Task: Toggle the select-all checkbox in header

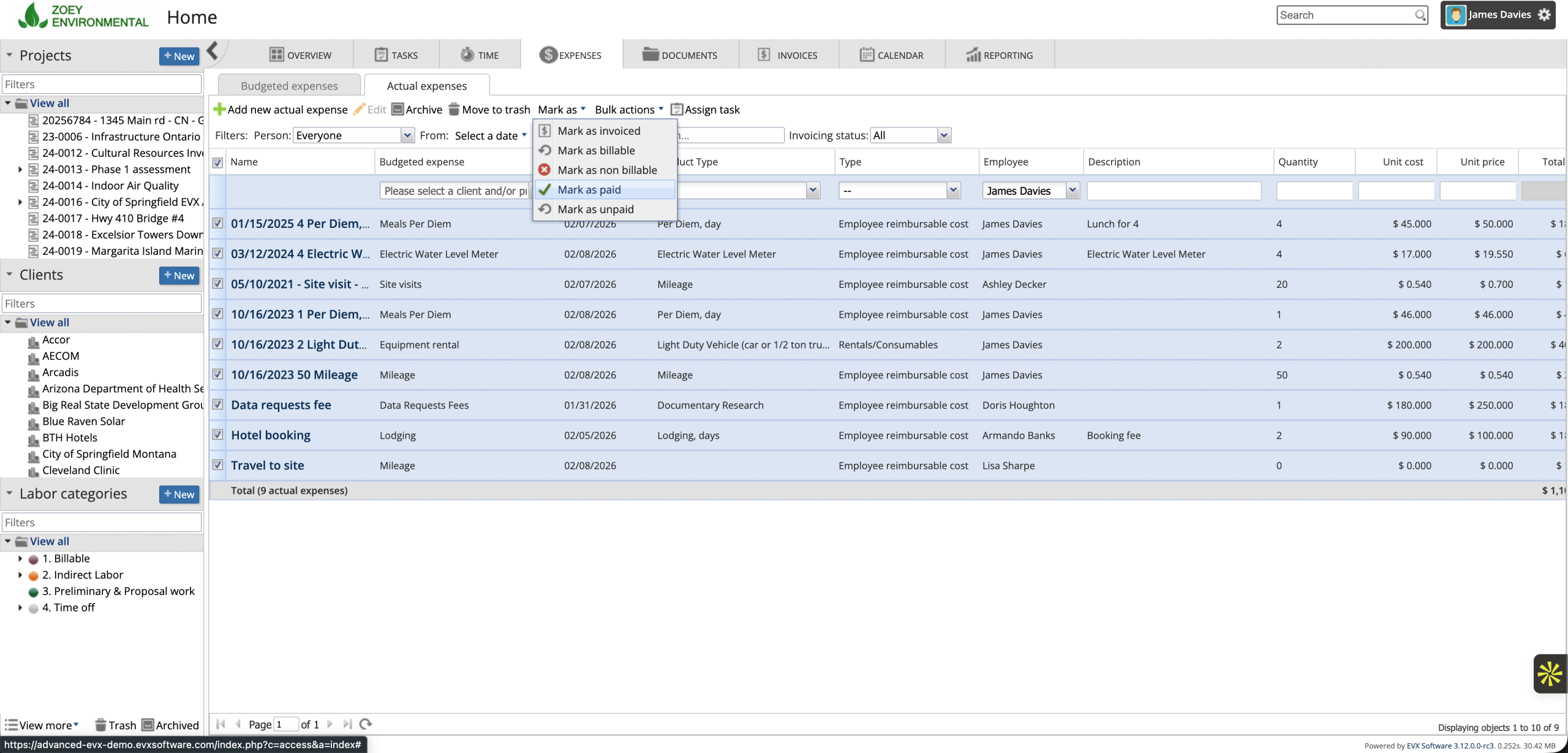Action: pos(217,162)
